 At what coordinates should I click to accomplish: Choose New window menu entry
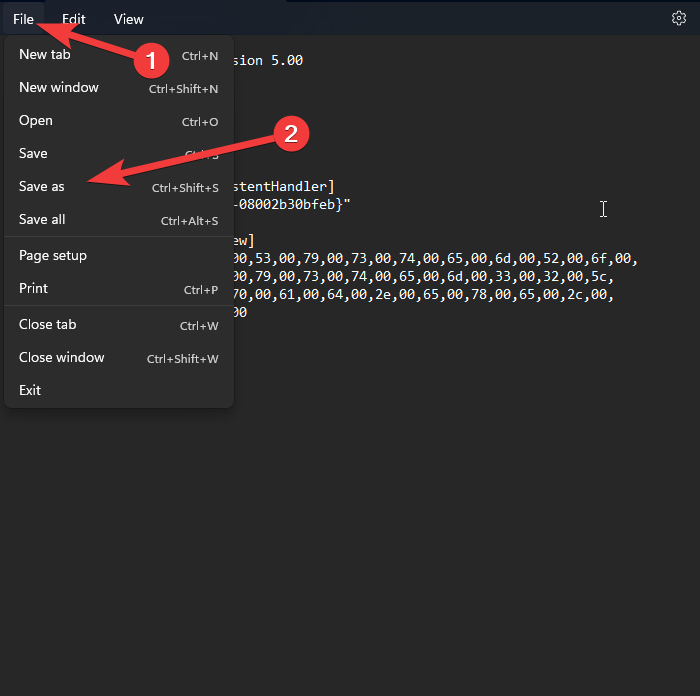(x=59, y=88)
